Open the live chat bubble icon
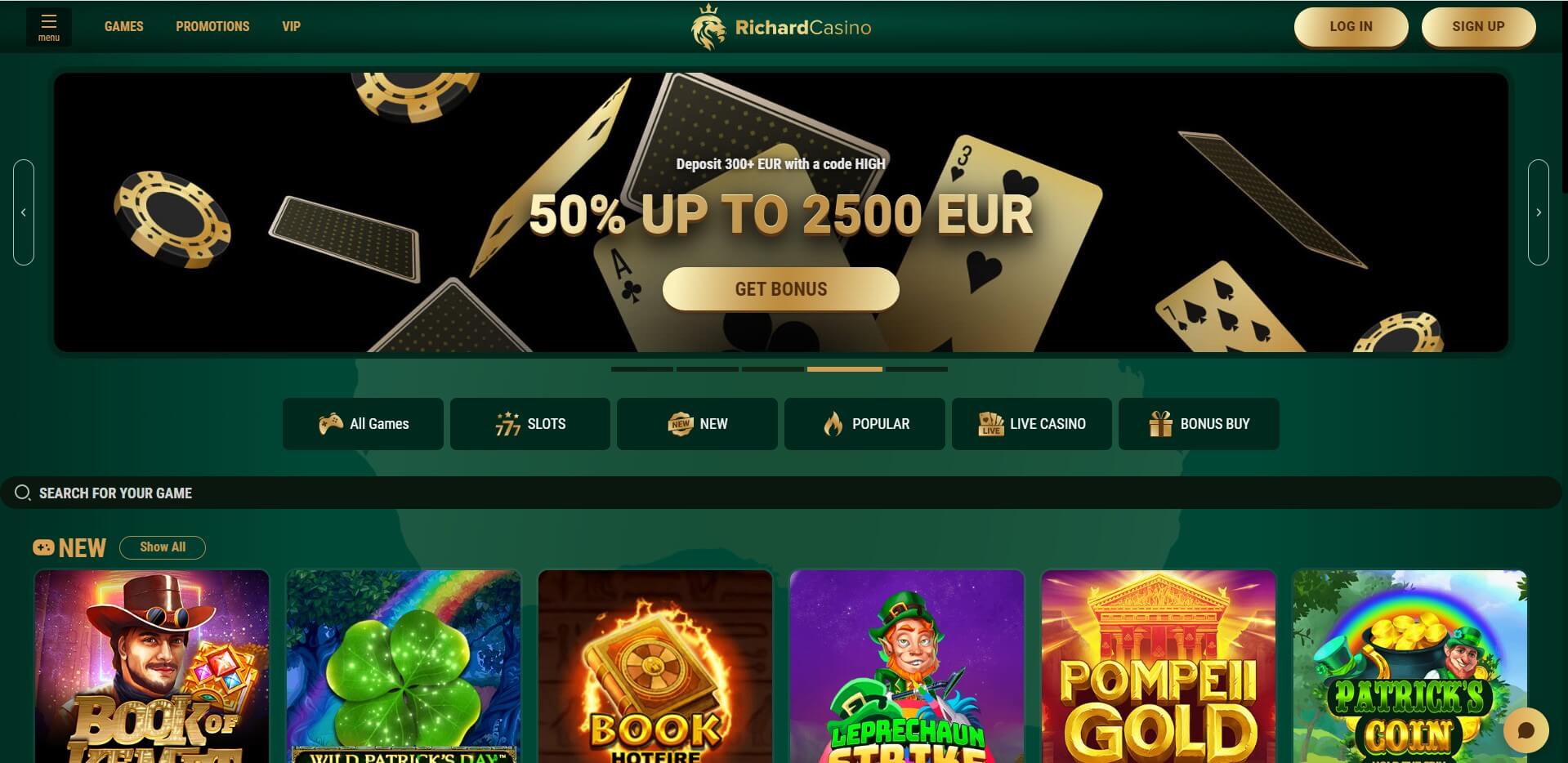This screenshot has width=1568, height=763. tap(1526, 730)
